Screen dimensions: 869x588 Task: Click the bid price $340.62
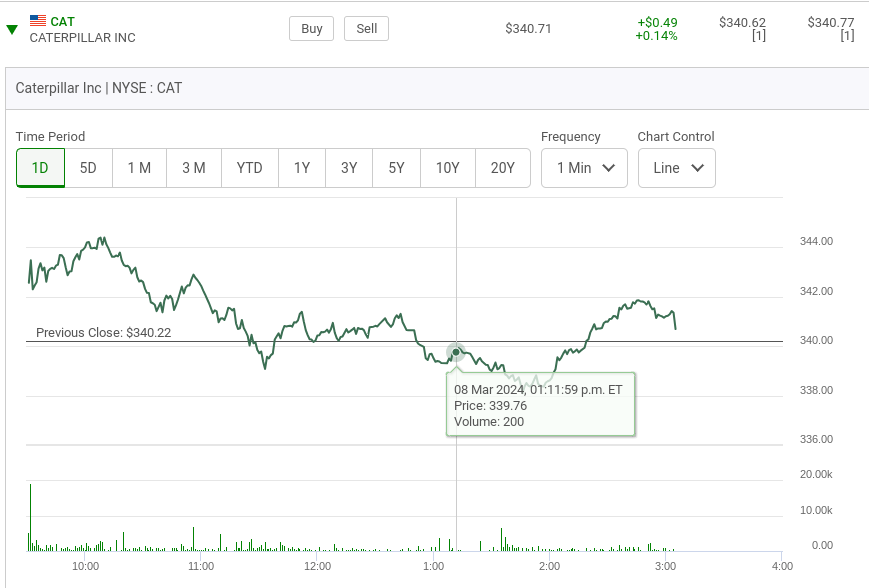tap(742, 23)
